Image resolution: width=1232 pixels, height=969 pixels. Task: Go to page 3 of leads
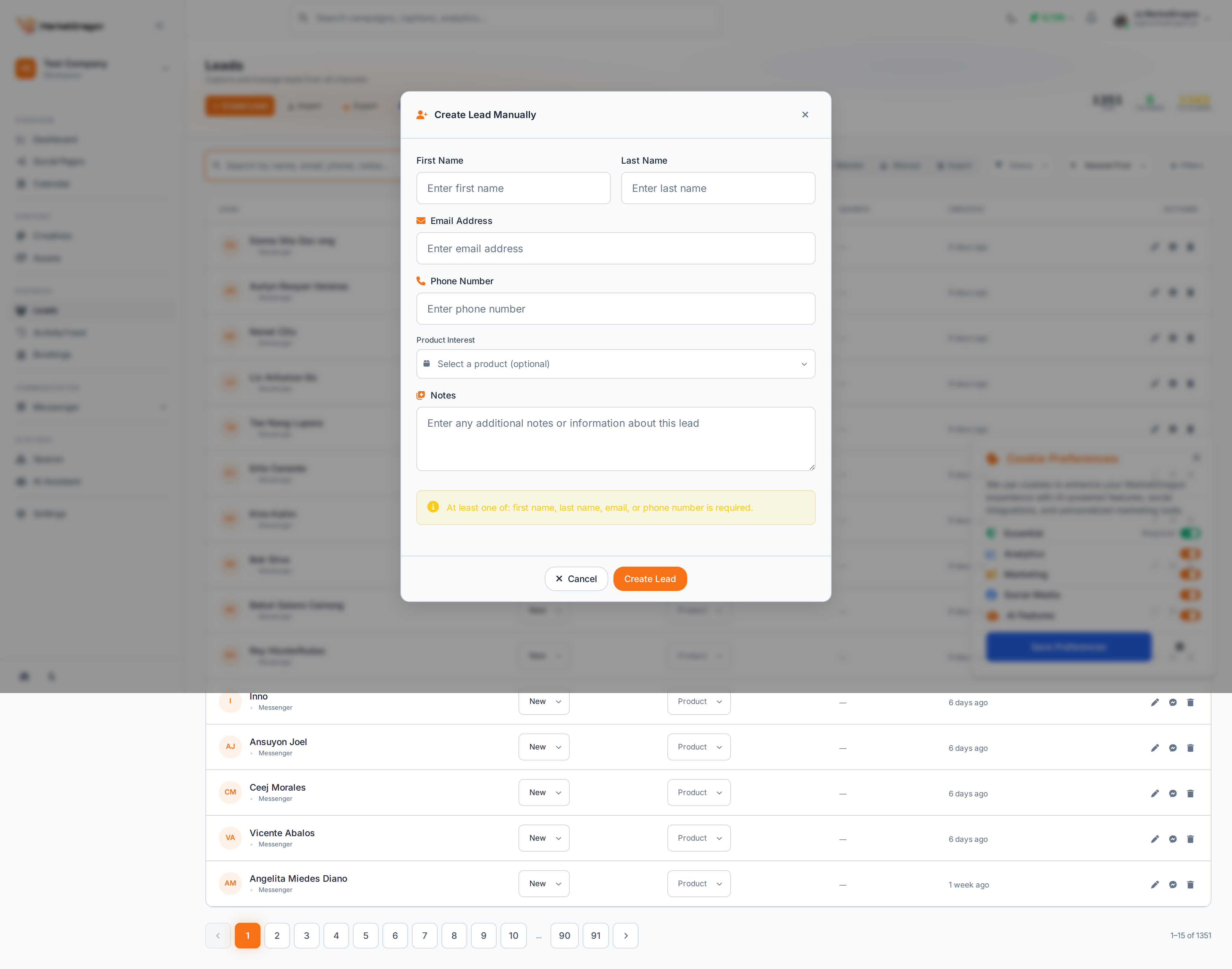pos(306,936)
